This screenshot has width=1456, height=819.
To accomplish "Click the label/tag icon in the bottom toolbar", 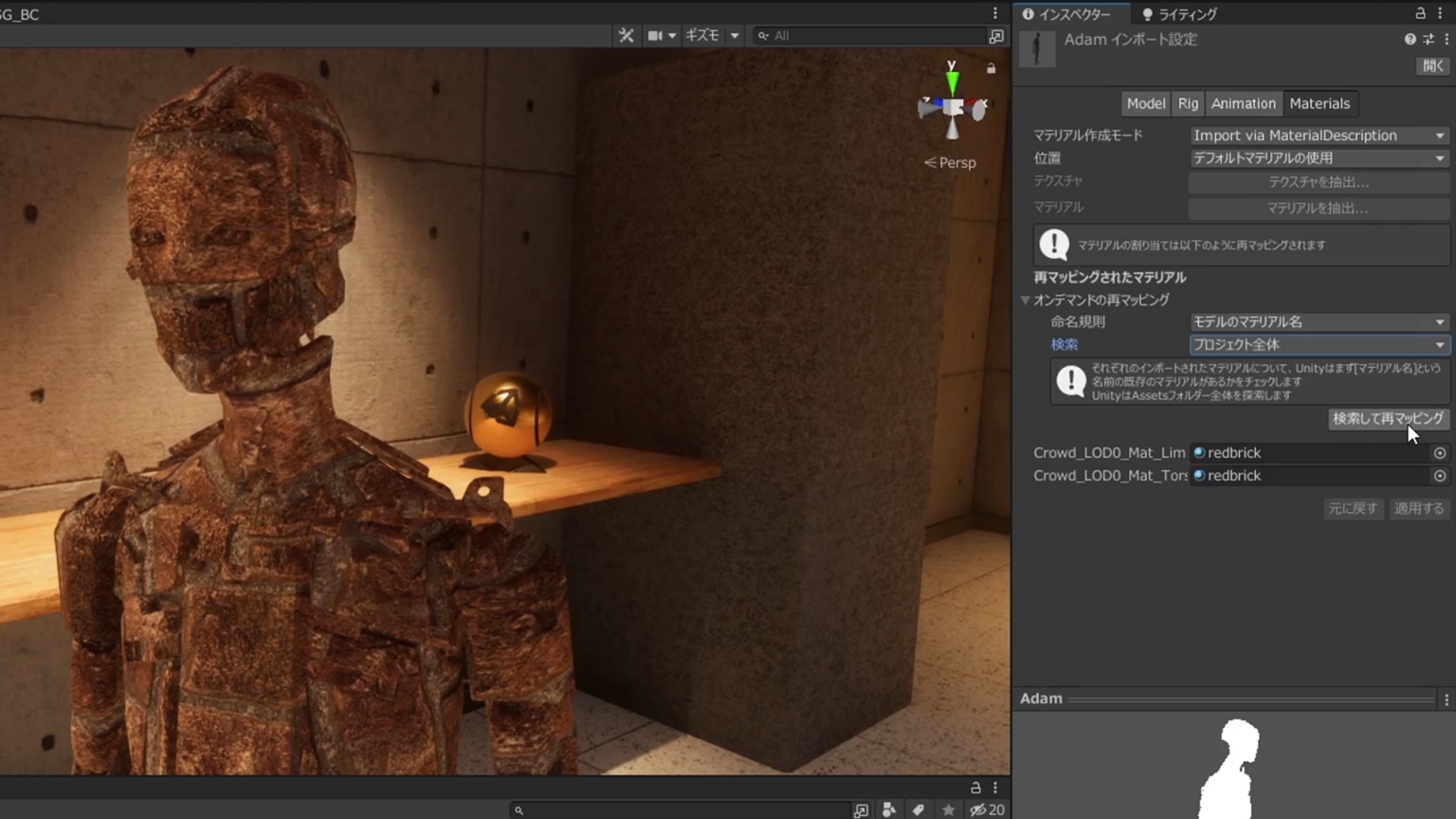I will (919, 810).
